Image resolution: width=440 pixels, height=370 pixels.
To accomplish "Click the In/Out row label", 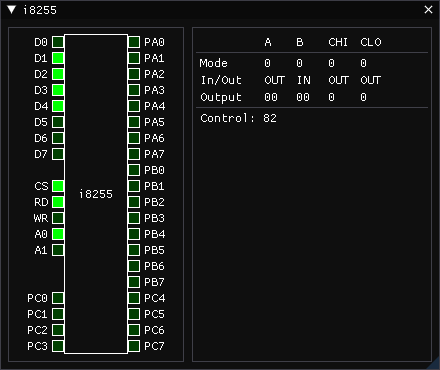I will (221, 80).
